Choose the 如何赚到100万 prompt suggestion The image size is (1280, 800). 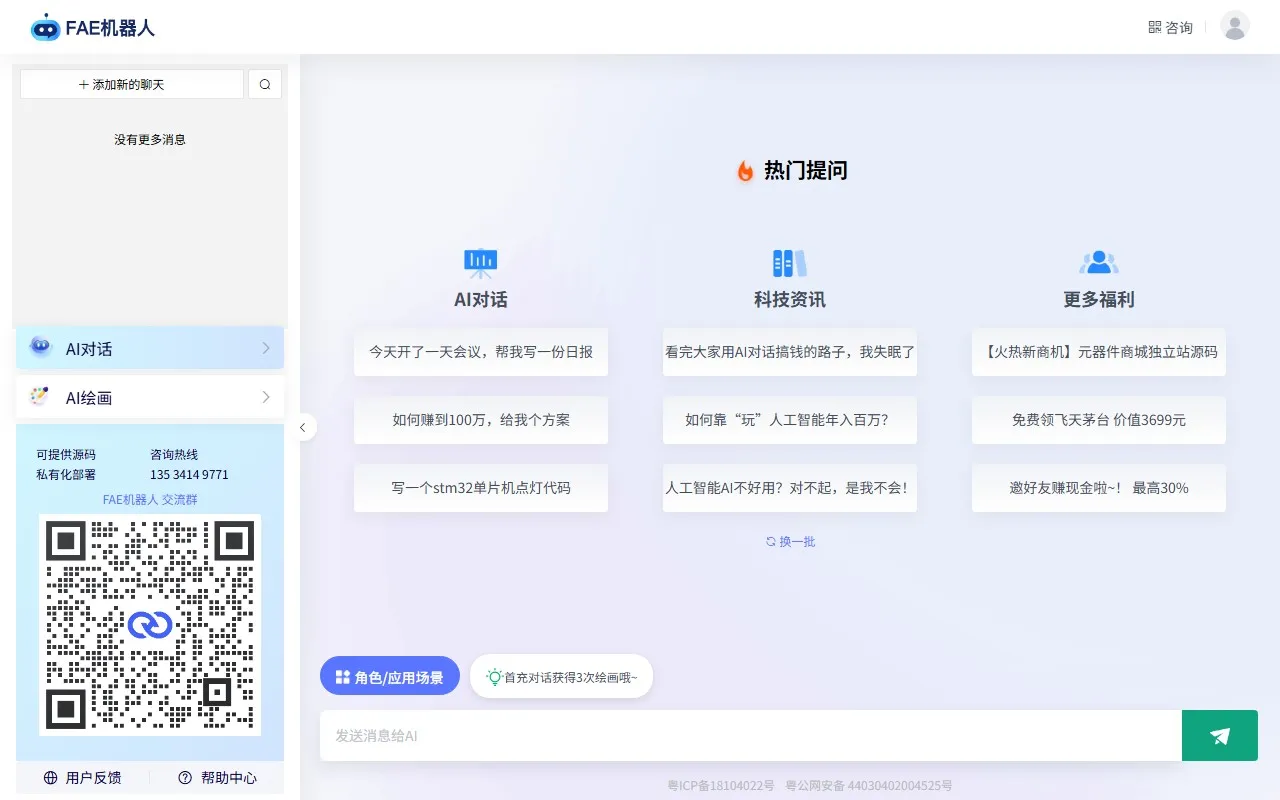(x=481, y=420)
